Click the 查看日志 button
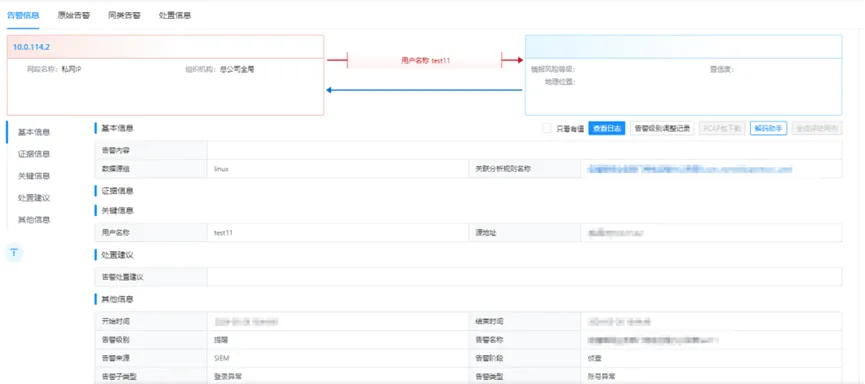The width and height of the screenshot is (865, 384). pyautogui.click(x=607, y=129)
